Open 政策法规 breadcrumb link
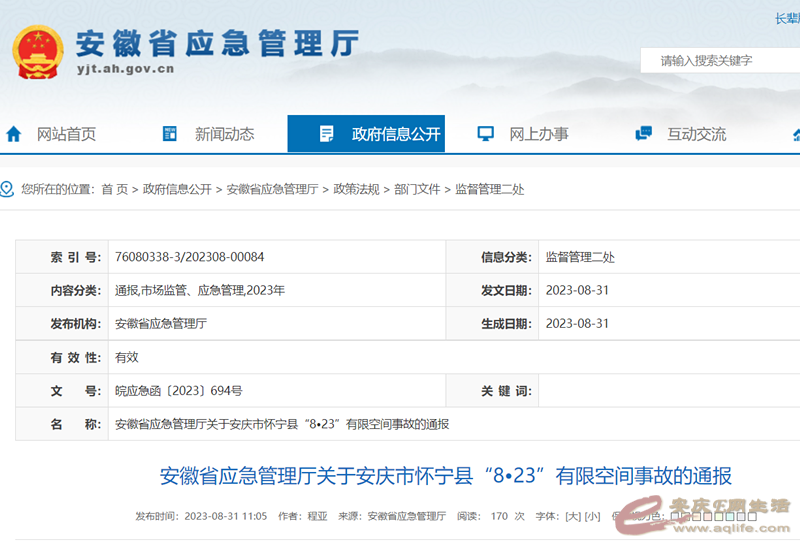The height and width of the screenshot is (541, 800). tap(356, 189)
